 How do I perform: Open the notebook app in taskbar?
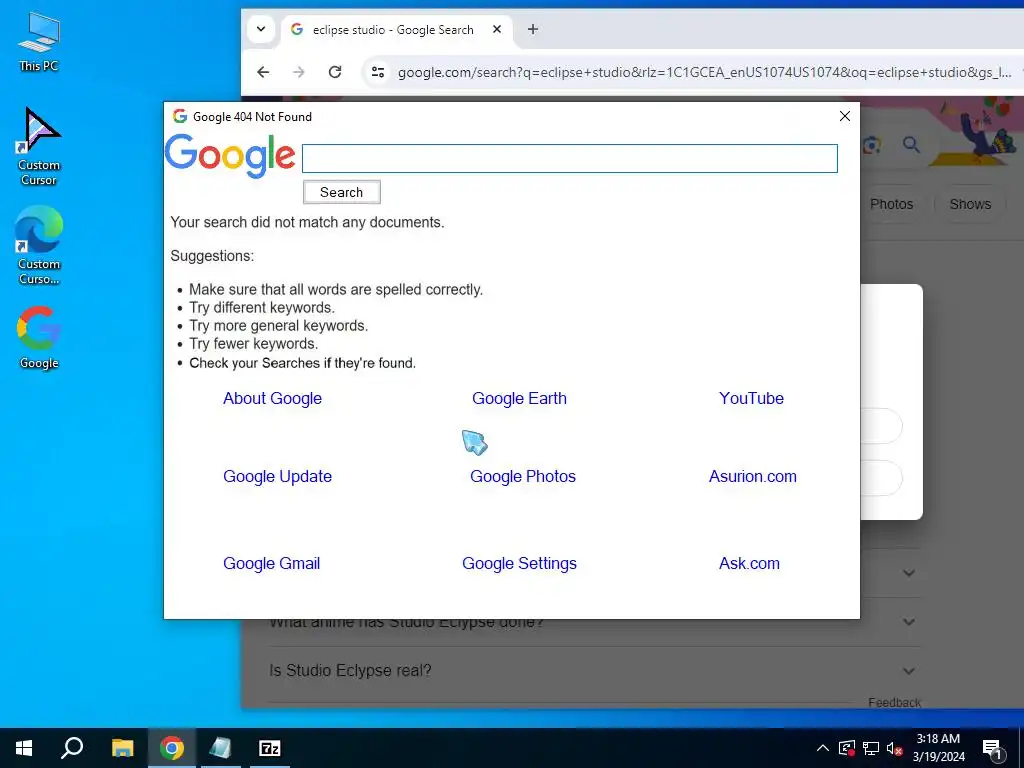[x=221, y=748]
